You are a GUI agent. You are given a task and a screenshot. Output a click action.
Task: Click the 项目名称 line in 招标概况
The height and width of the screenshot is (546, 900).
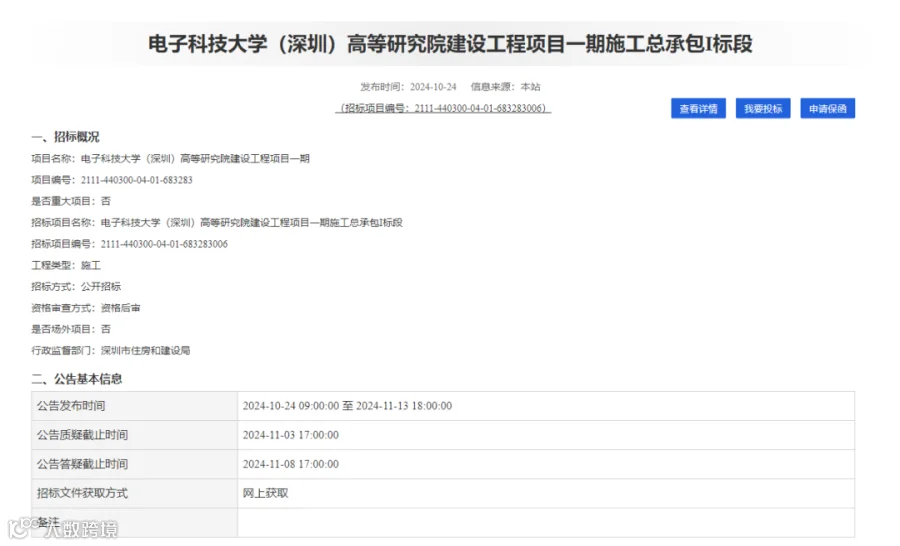(x=170, y=158)
